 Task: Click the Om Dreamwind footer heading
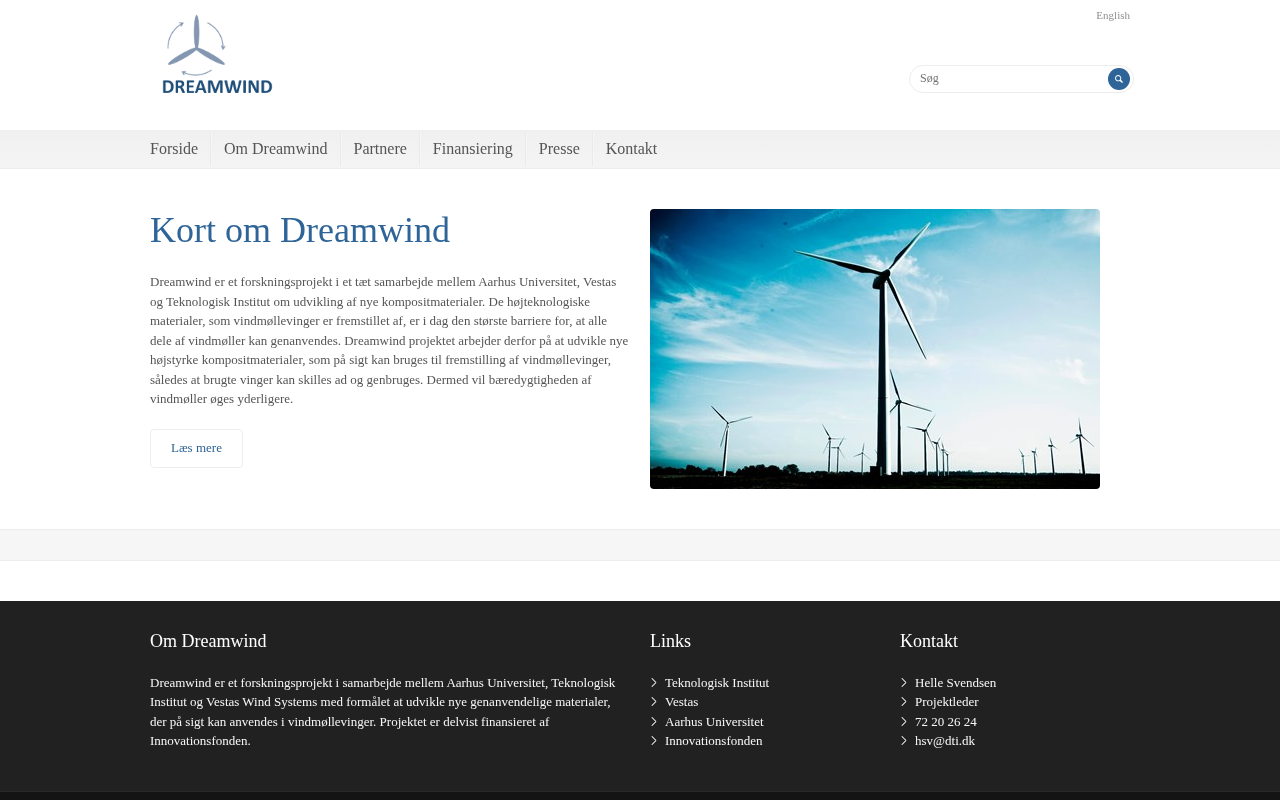coord(208,641)
